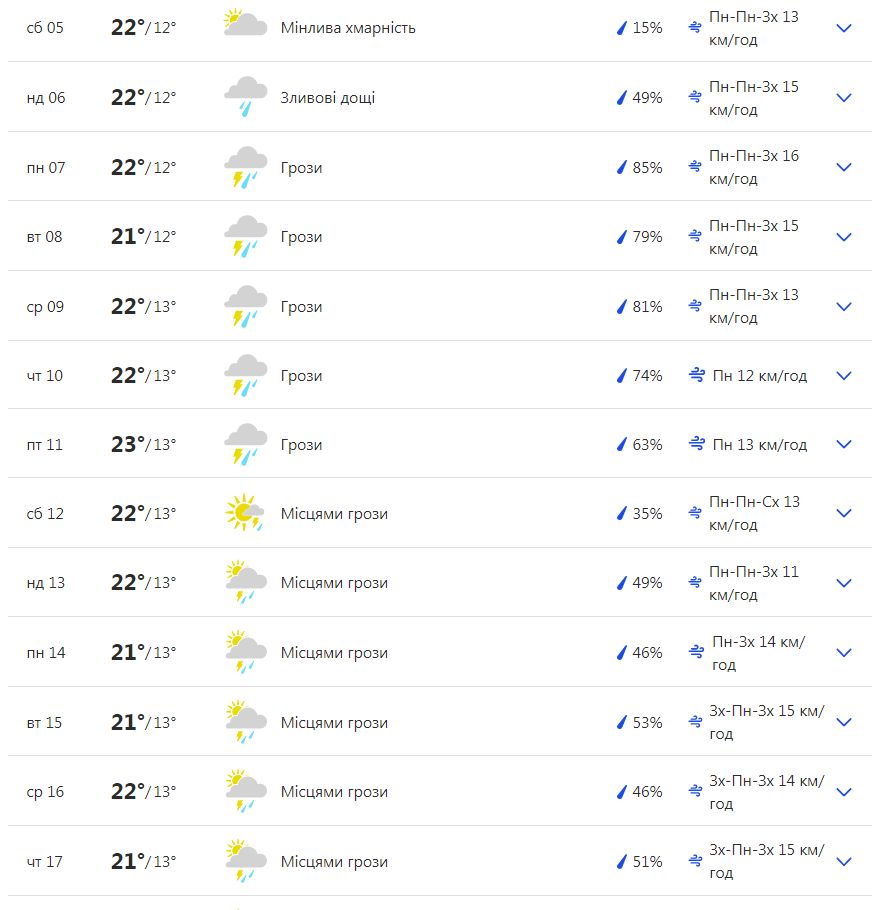Click the 23°/13° temperature for пт 11
This screenshot has width=881, height=910.
click(x=143, y=445)
